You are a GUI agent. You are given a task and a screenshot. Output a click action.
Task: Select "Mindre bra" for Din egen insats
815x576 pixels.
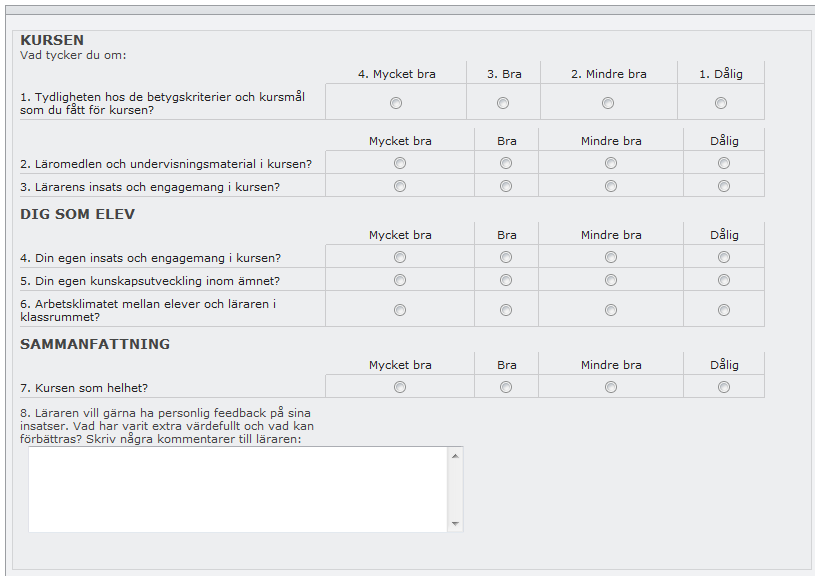tap(611, 258)
